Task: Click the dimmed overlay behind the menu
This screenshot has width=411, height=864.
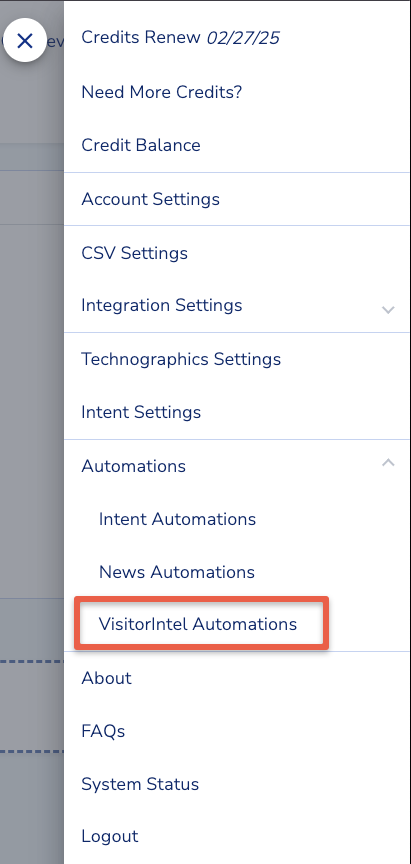Action: pos(31,441)
